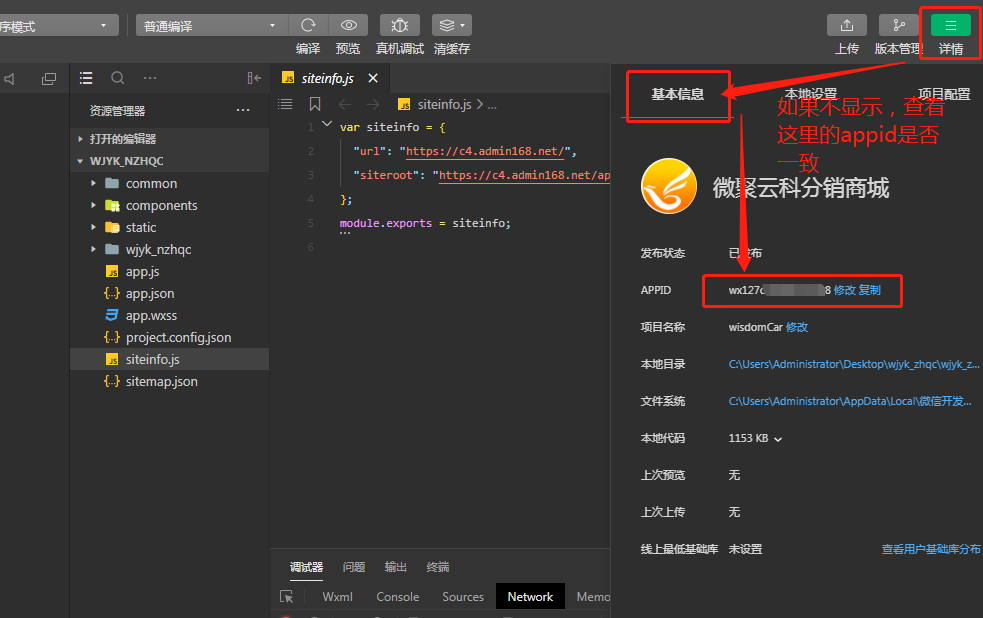This screenshot has width=983, height=618.
Task: Open the search icon in sidebar
Action: point(117,78)
